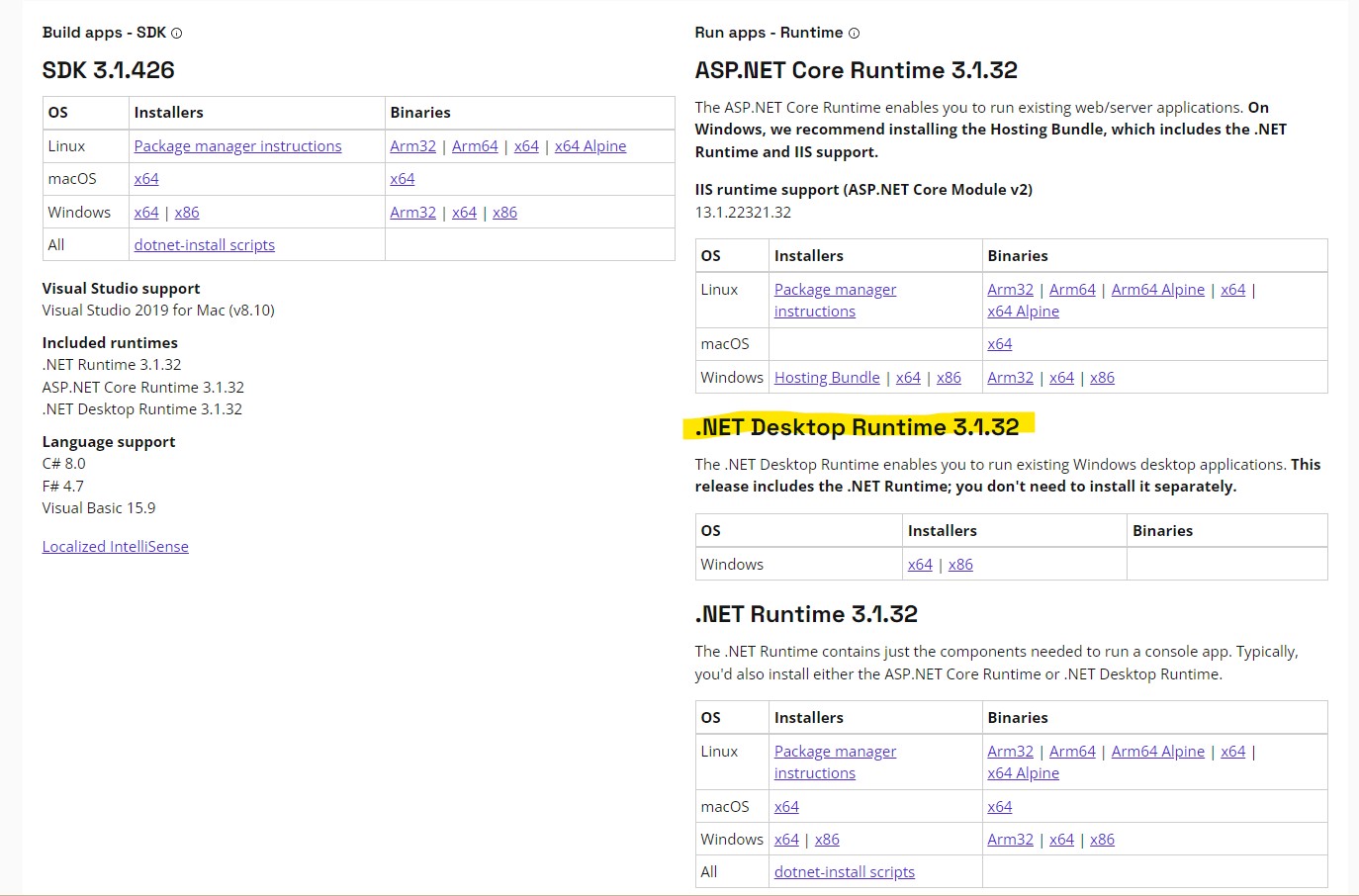Click the 'Visual Basic 15.9' language entry
The height and width of the screenshot is (896, 1359).
click(x=99, y=508)
